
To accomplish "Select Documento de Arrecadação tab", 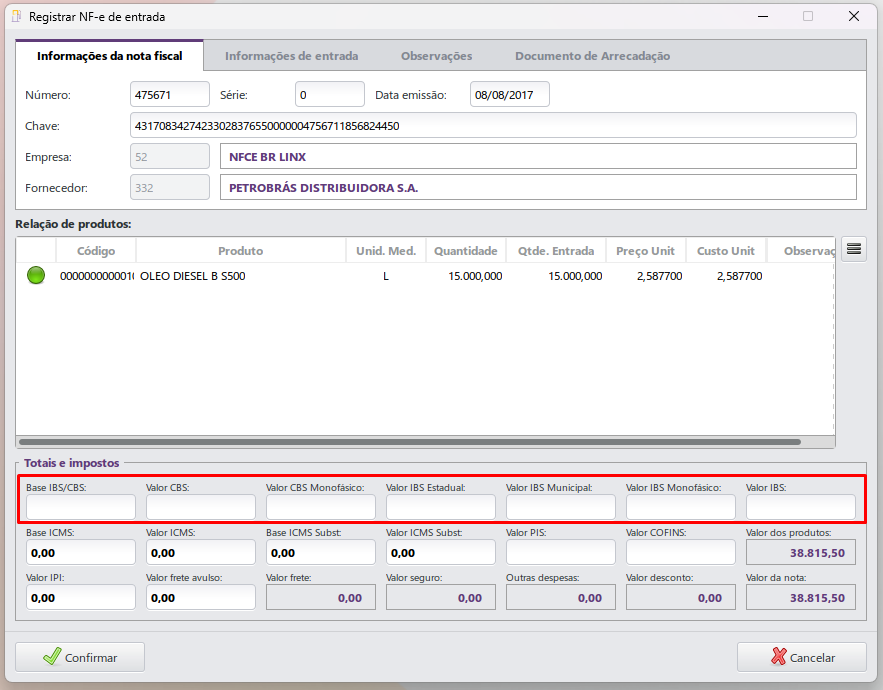I will (592, 56).
